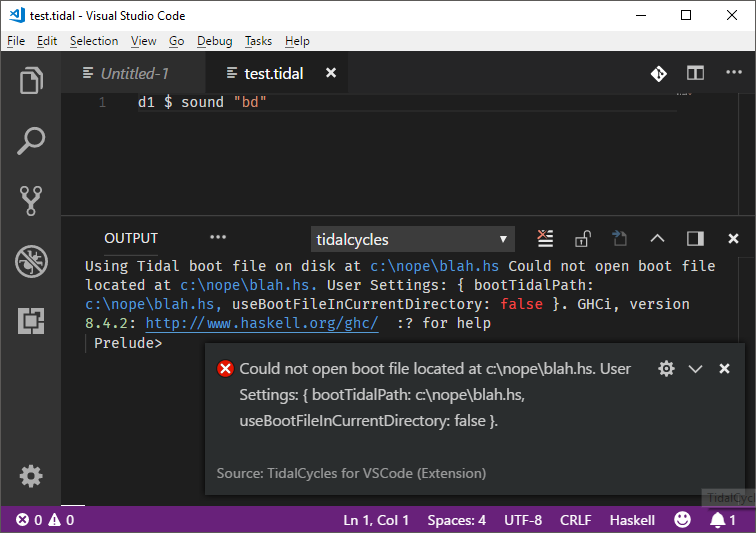
Task: Change encoding via UTF-8
Action: (x=523, y=520)
